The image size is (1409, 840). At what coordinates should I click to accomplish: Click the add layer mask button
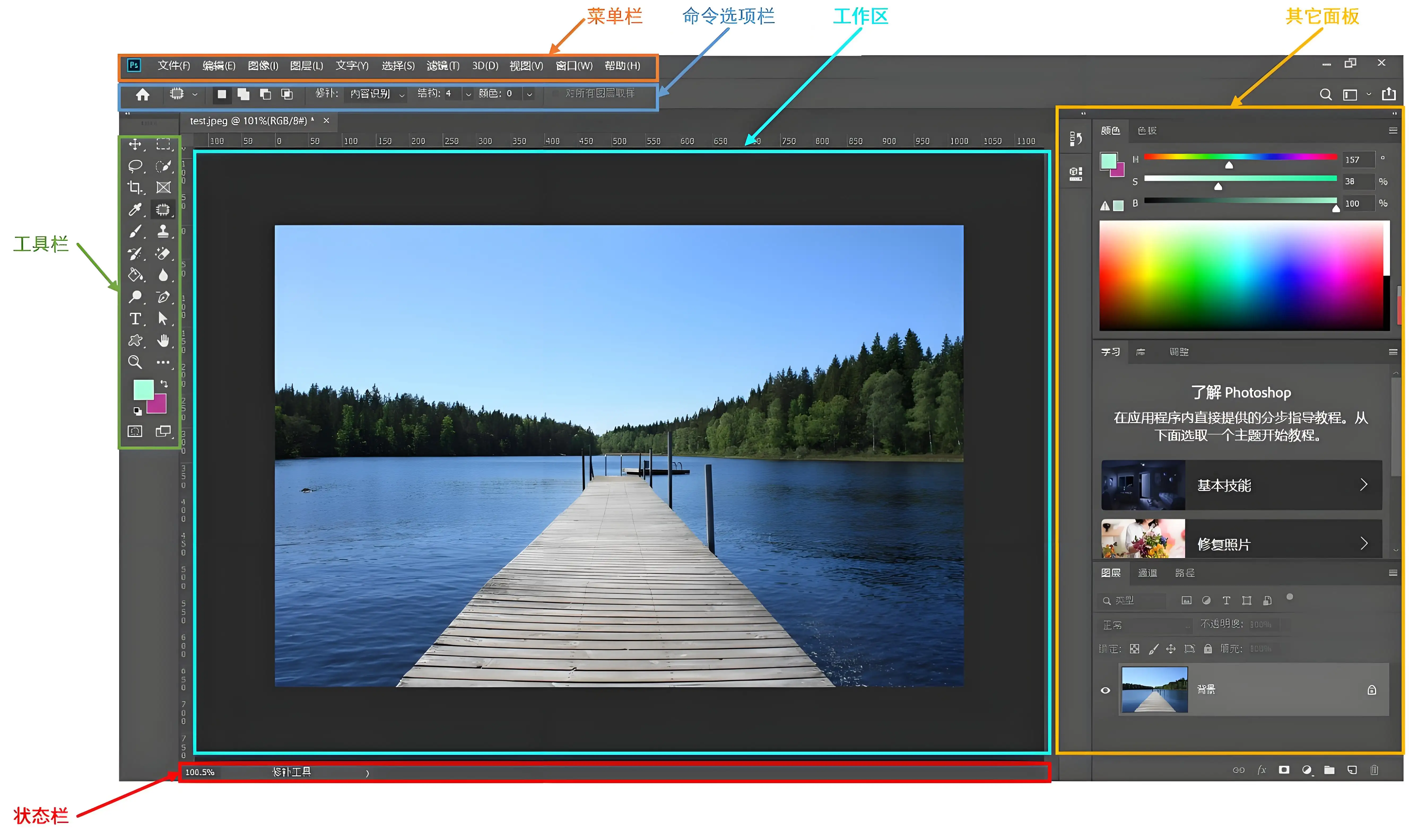point(1284,770)
